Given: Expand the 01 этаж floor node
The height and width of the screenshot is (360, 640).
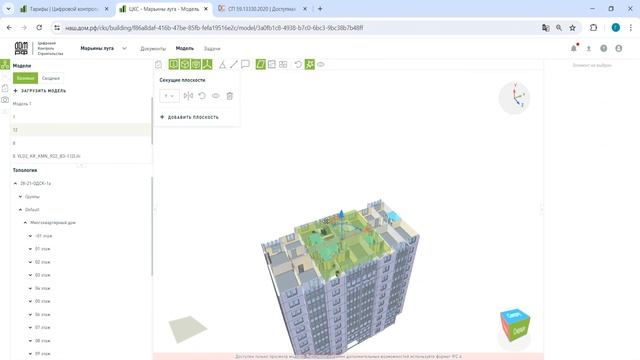Looking at the screenshot, I should pyautogui.click(x=30, y=249).
